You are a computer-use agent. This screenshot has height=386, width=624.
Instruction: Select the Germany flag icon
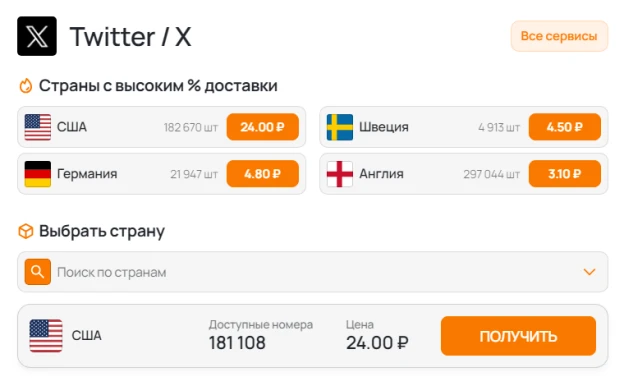pyautogui.click(x=38, y=174)
